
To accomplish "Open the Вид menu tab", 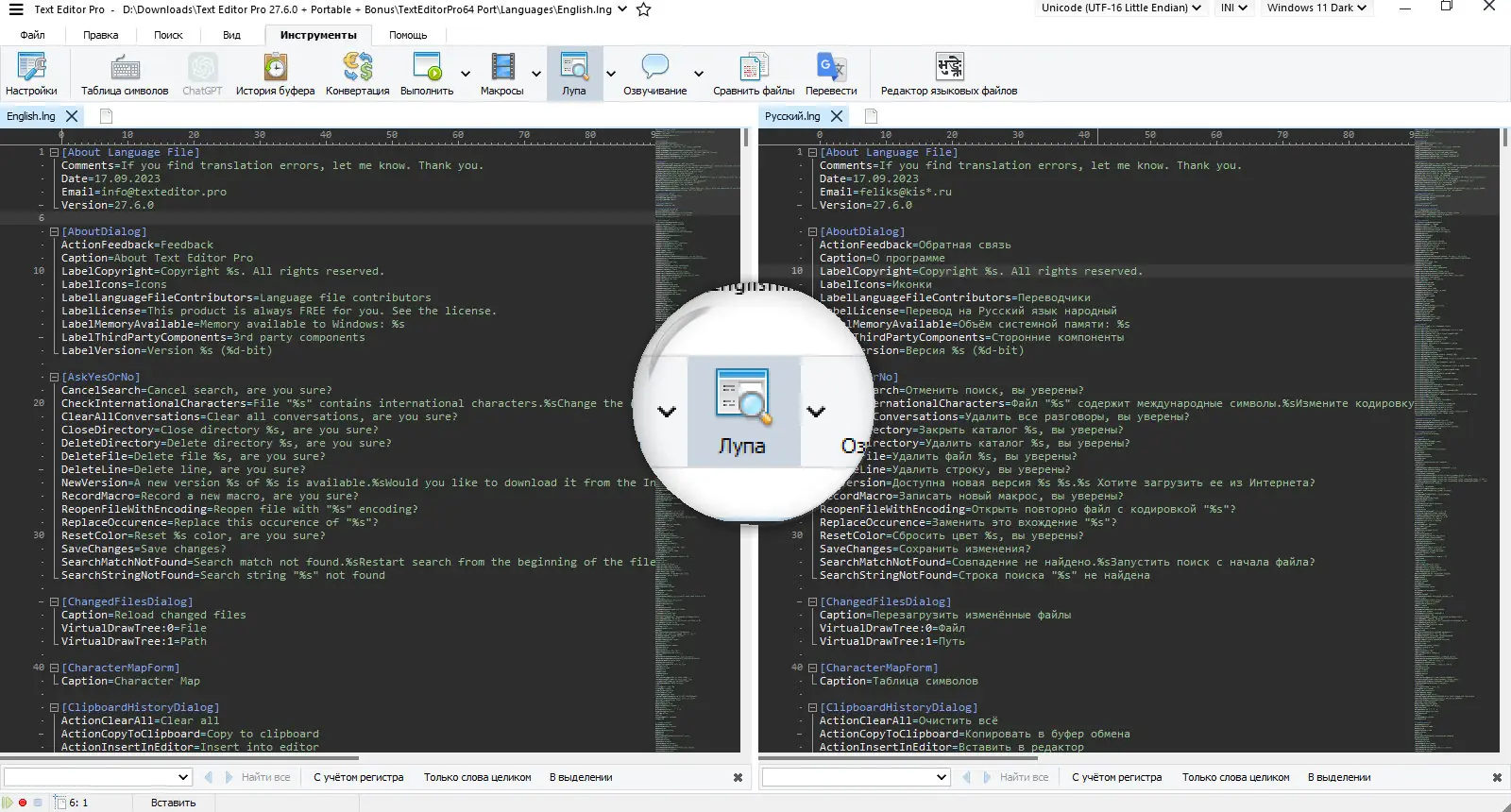I will click(231, 35).
